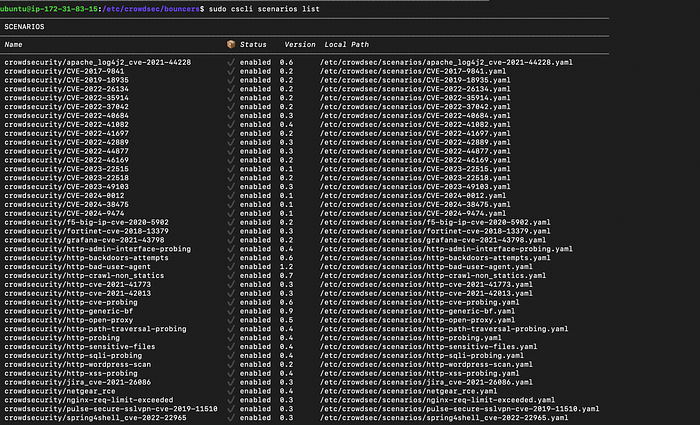
Task: Select crowdsecurity/CVE-2022-35914 name
Action: point(67,98)
